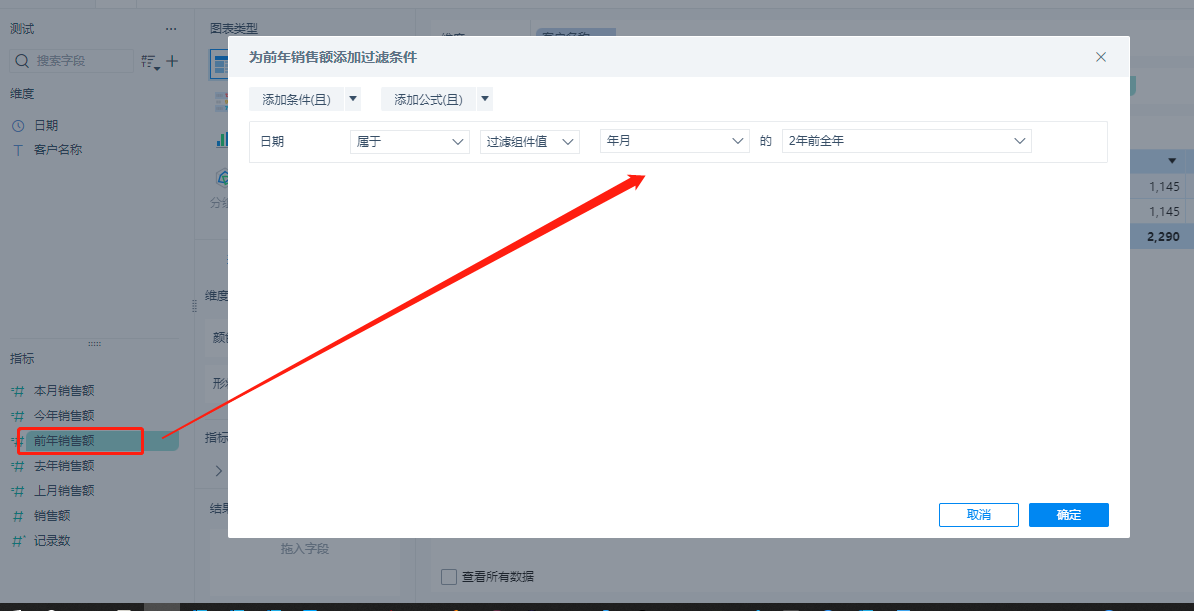
Task: Click the 取消 button
Action: [979, 515]
